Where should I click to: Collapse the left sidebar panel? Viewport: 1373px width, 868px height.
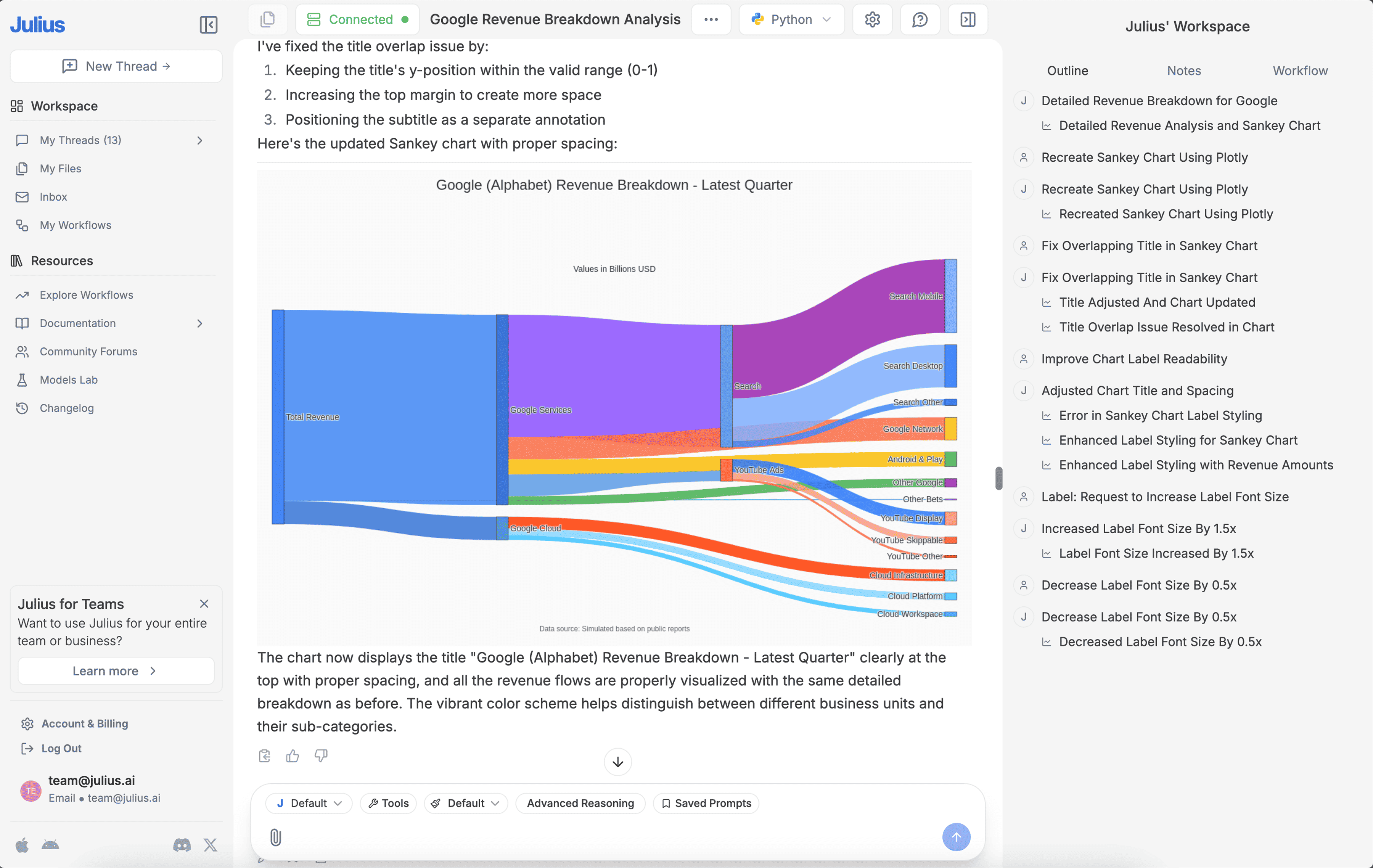coord(208,24)
